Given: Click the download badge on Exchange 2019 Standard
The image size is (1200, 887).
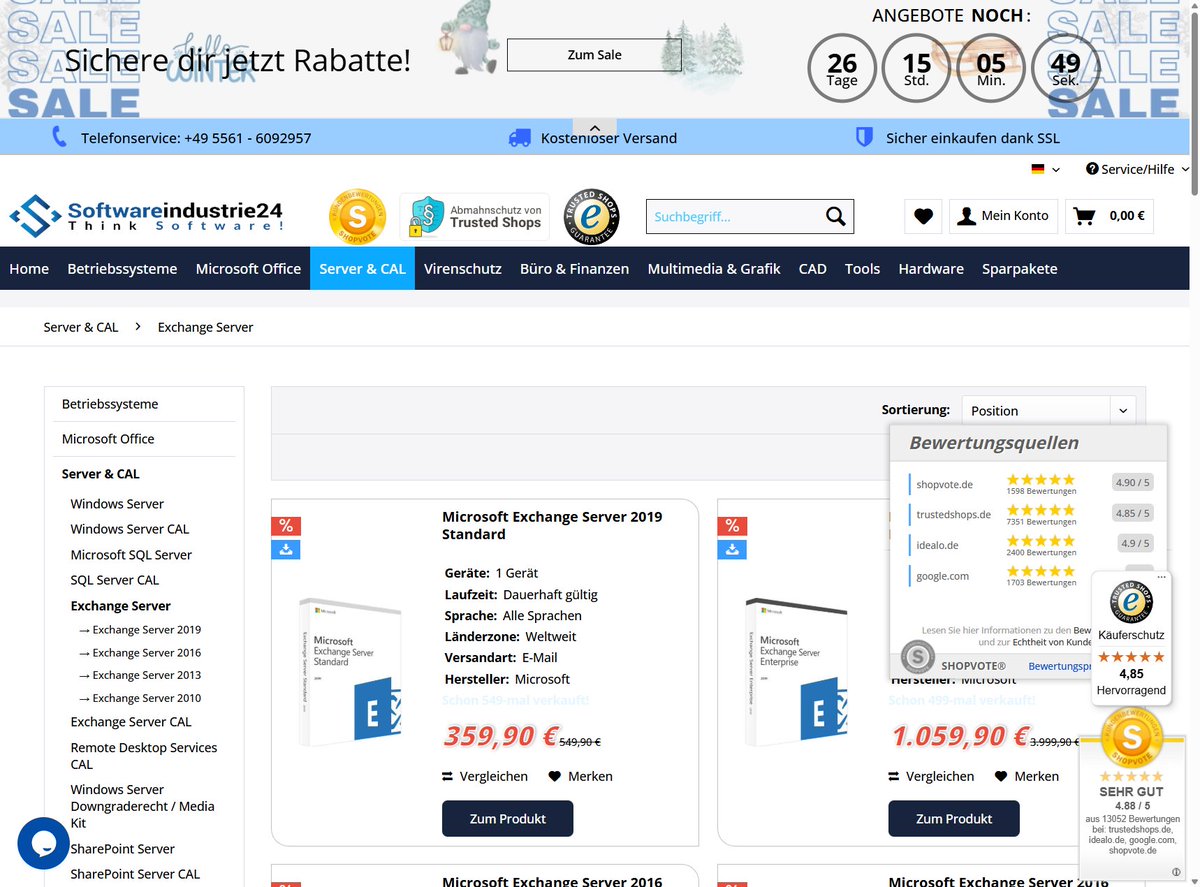Looking at the screenshot, I should pyautogui.click(x=286, y=549).
